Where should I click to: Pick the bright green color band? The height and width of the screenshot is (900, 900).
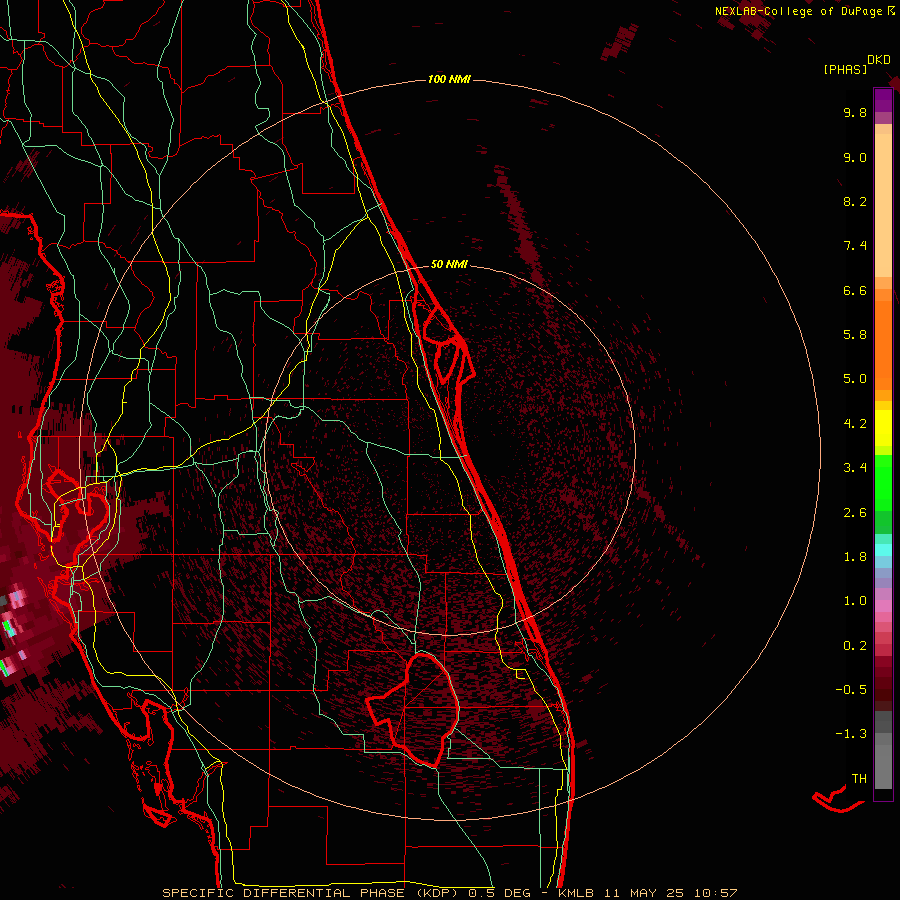coord(883,482)
